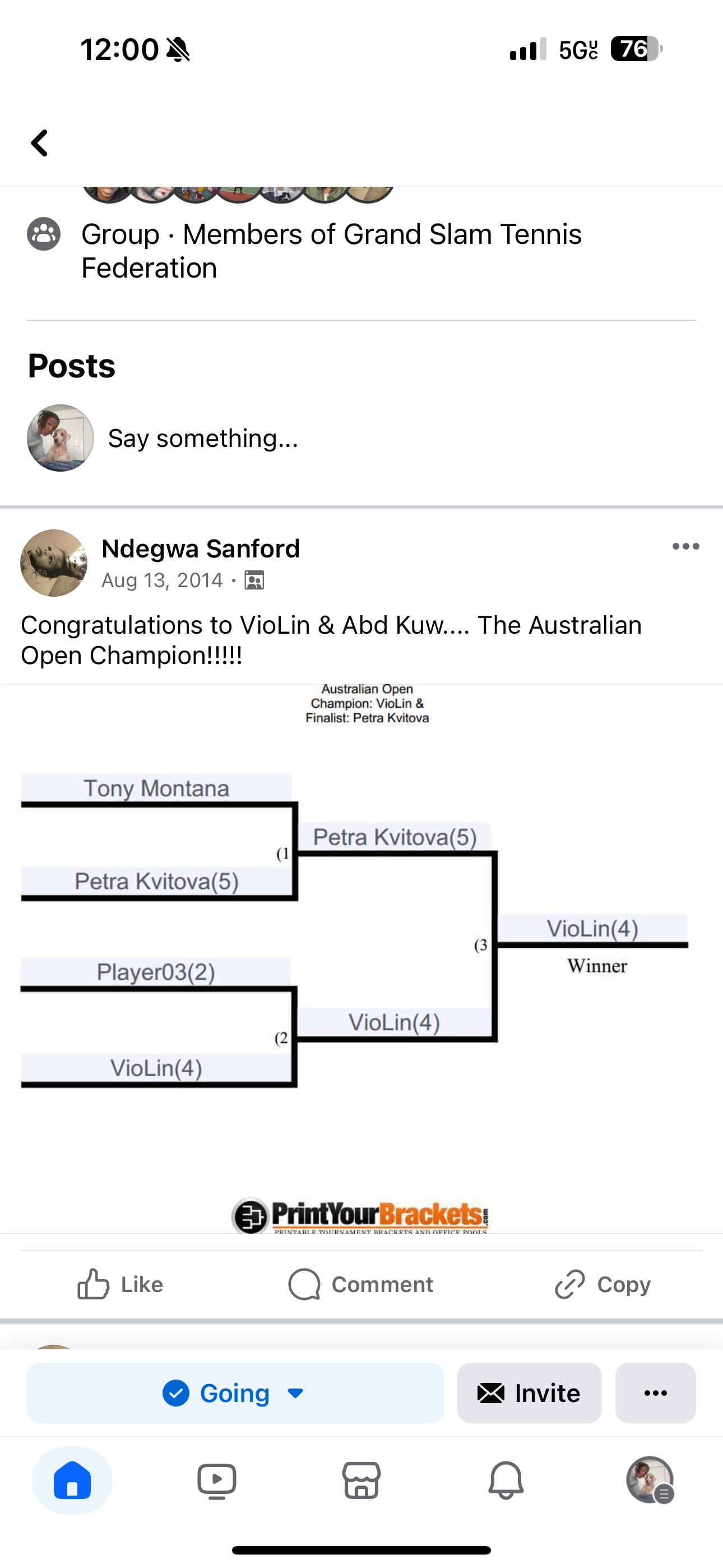Invite friends to the event
The image size is (723, 1568).
(530, 1393)
